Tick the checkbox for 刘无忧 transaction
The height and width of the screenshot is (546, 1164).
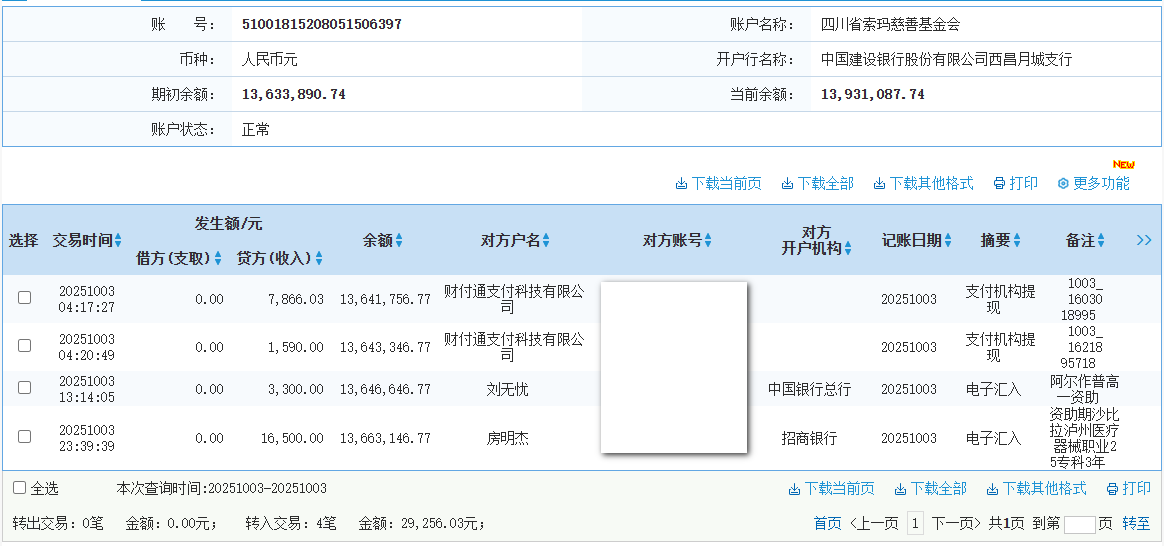pyautogui.click(x=25, y=388)
